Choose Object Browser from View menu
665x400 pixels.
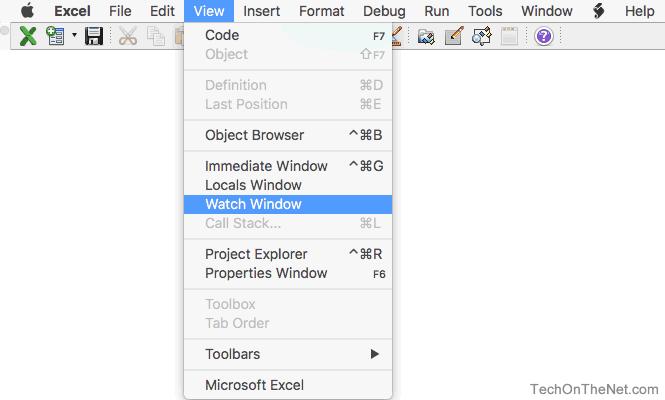(x=288, y=135)
